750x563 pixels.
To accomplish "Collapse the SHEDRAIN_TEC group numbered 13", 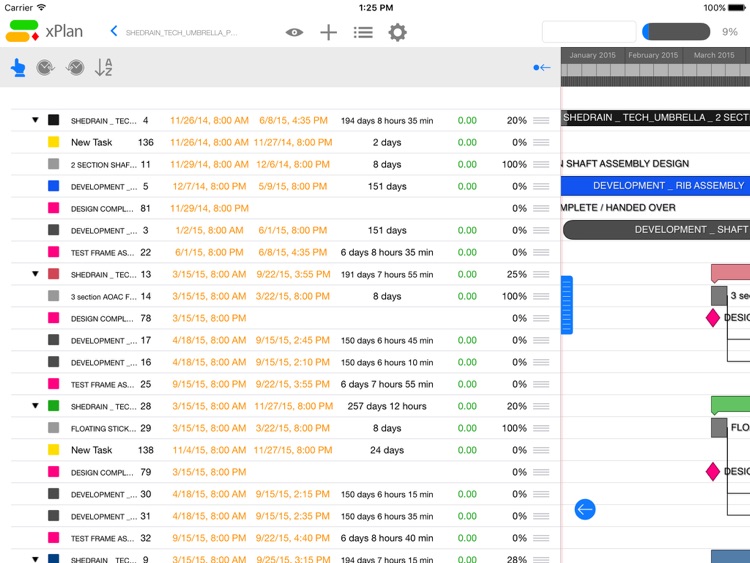I will click(35, 274).
